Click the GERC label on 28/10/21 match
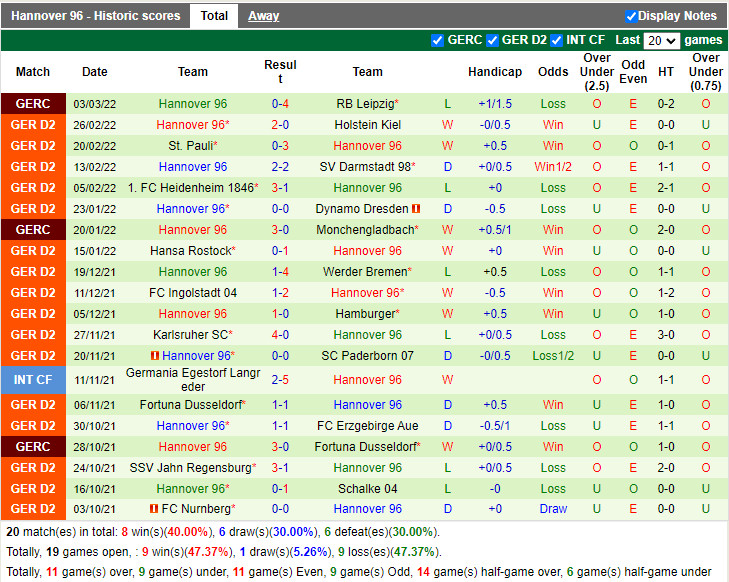Image resolution: width=729 pixels, height=582 pixels. (x=33, y=447)
